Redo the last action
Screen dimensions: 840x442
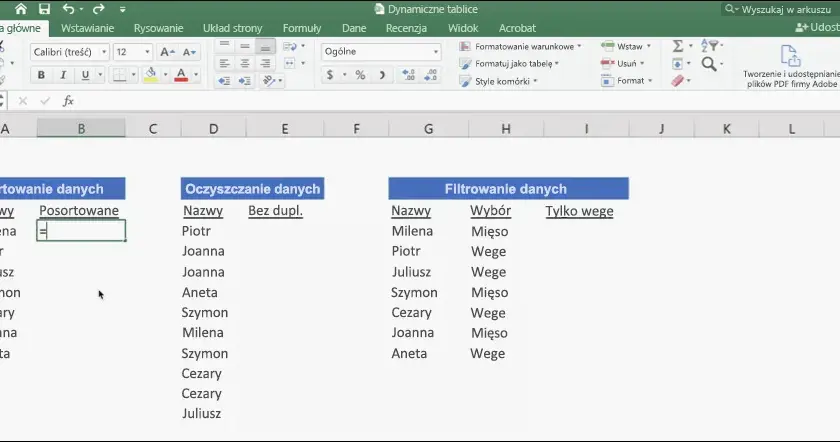pos(99,9)
